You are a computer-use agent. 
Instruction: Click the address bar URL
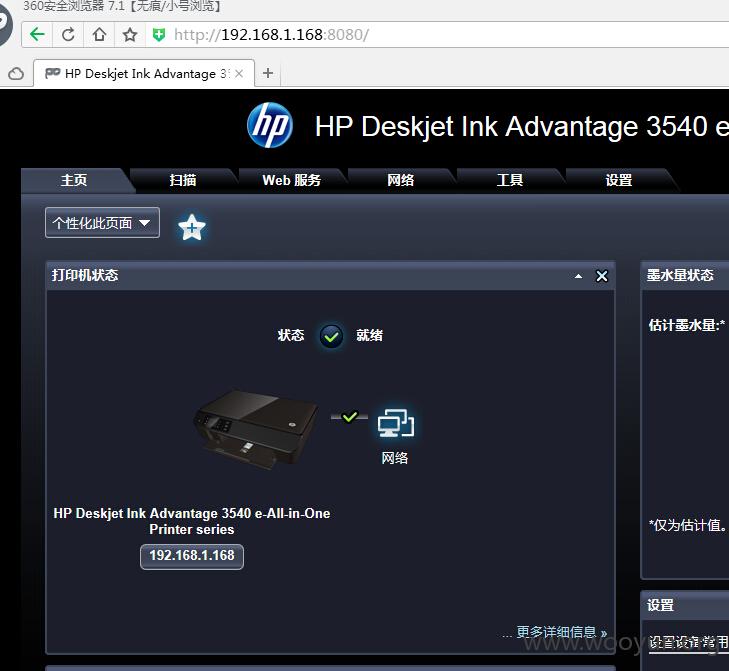click(272, 34)
